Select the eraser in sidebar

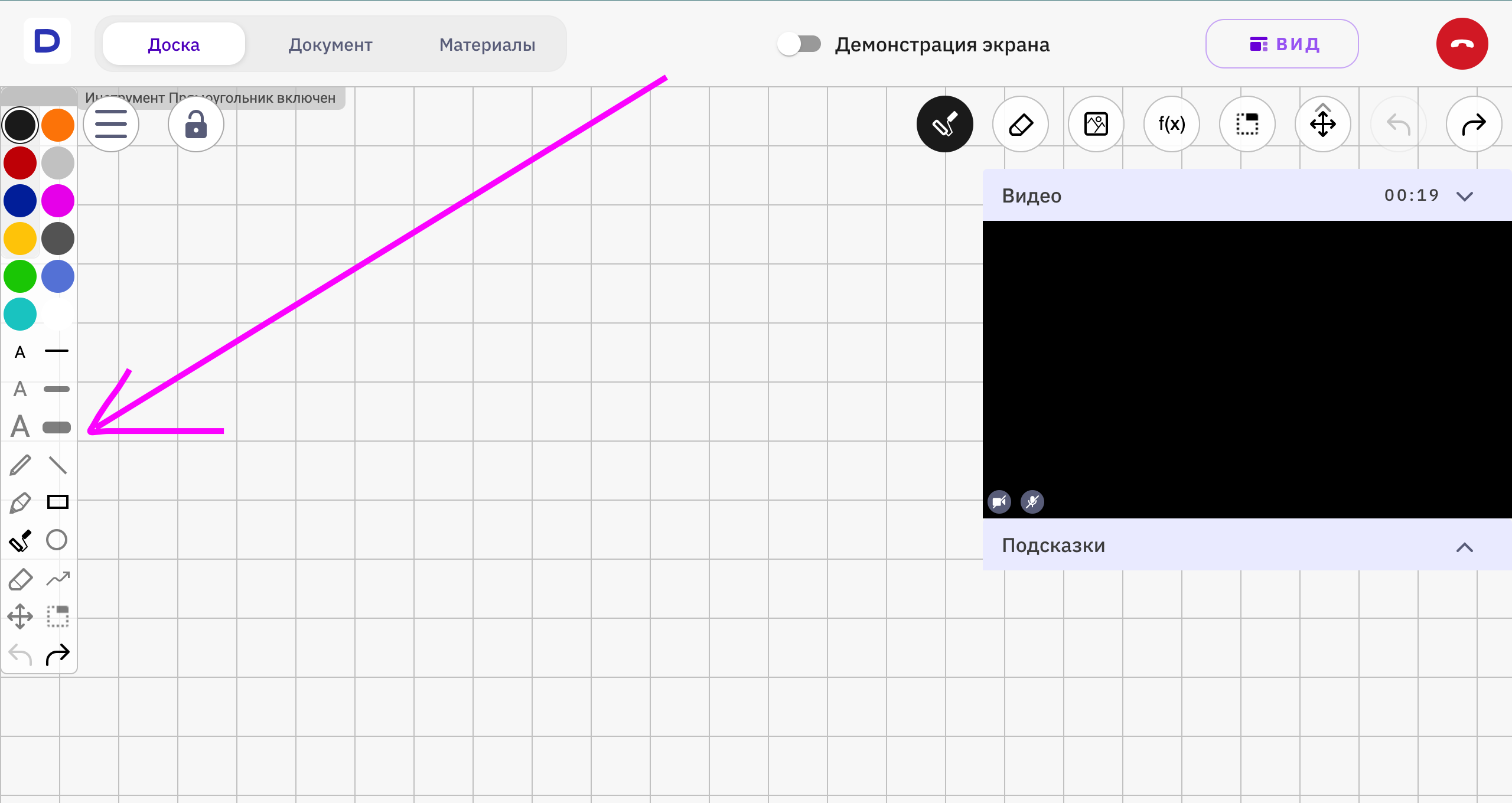click(20, 580)
